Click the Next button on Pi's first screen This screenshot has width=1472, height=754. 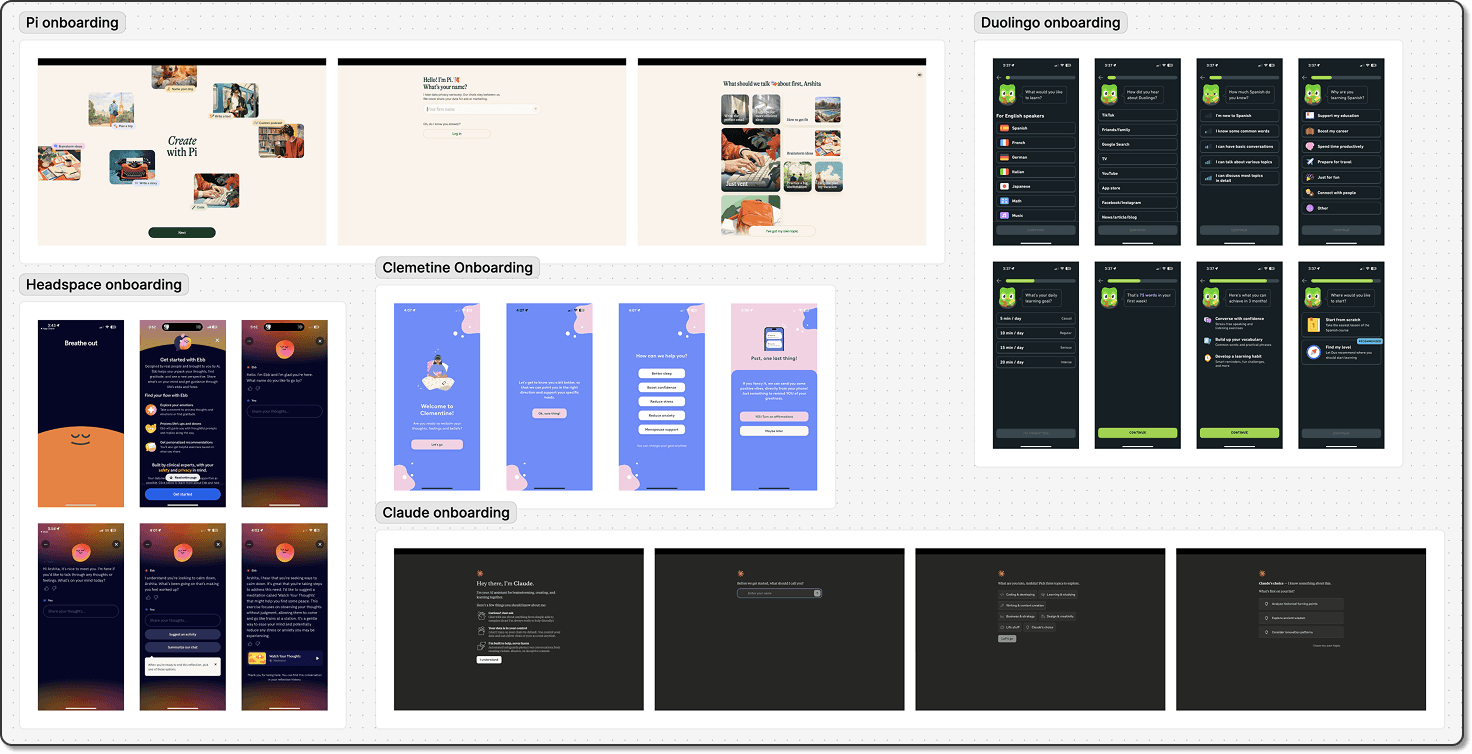[x=181, y=233]
